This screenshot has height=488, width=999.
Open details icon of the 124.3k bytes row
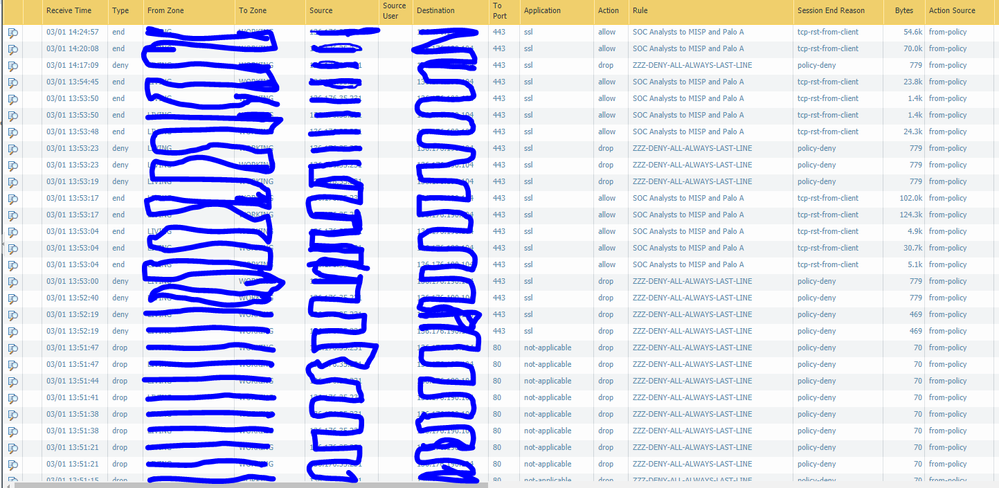pyautogui.click(x=13, y=215)
